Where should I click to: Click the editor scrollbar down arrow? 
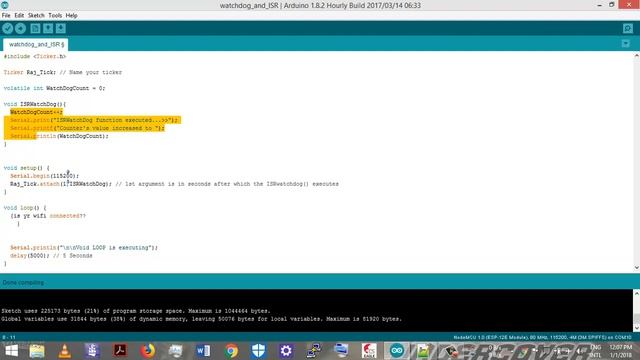(636, 268)
